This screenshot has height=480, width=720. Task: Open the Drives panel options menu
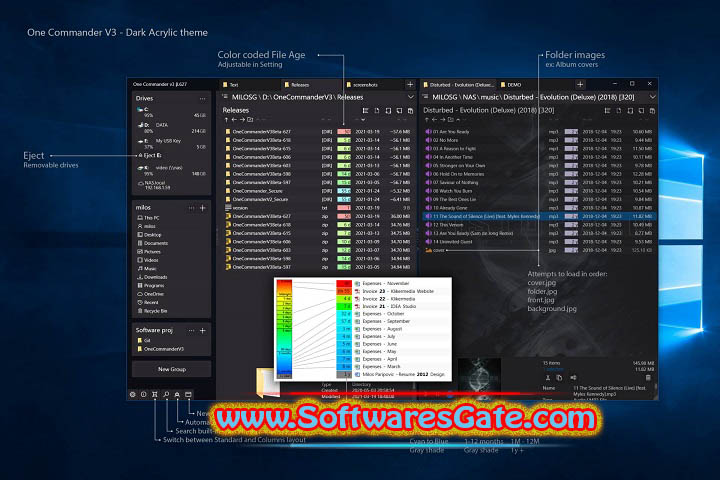pos(202,98)
